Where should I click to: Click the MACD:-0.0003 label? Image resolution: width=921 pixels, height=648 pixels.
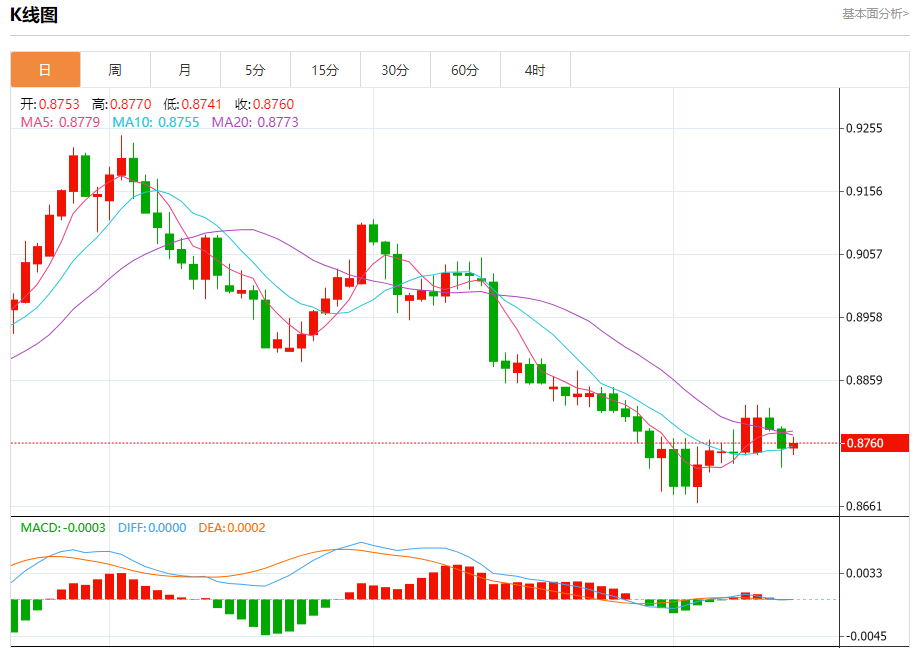63,528
